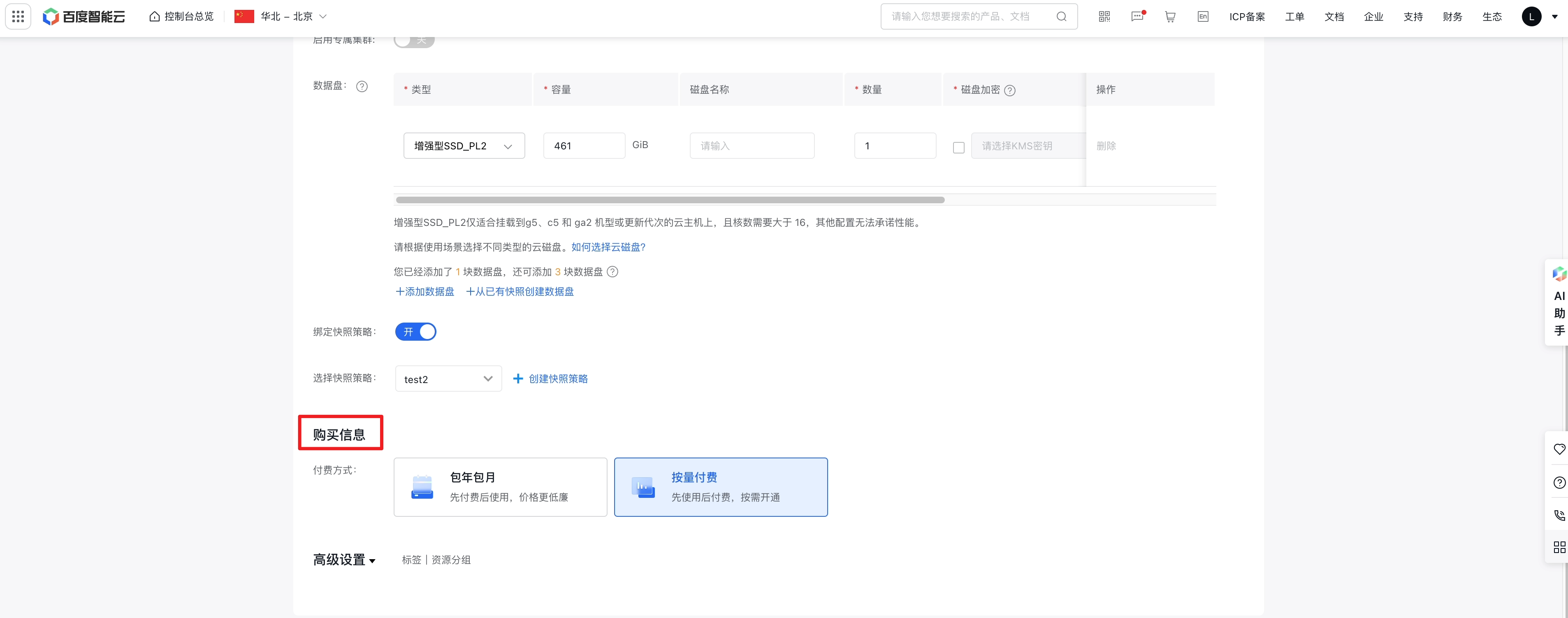Open 生态 menu item
Viewport: 1568px width, 618px height.
[1492, 17]
